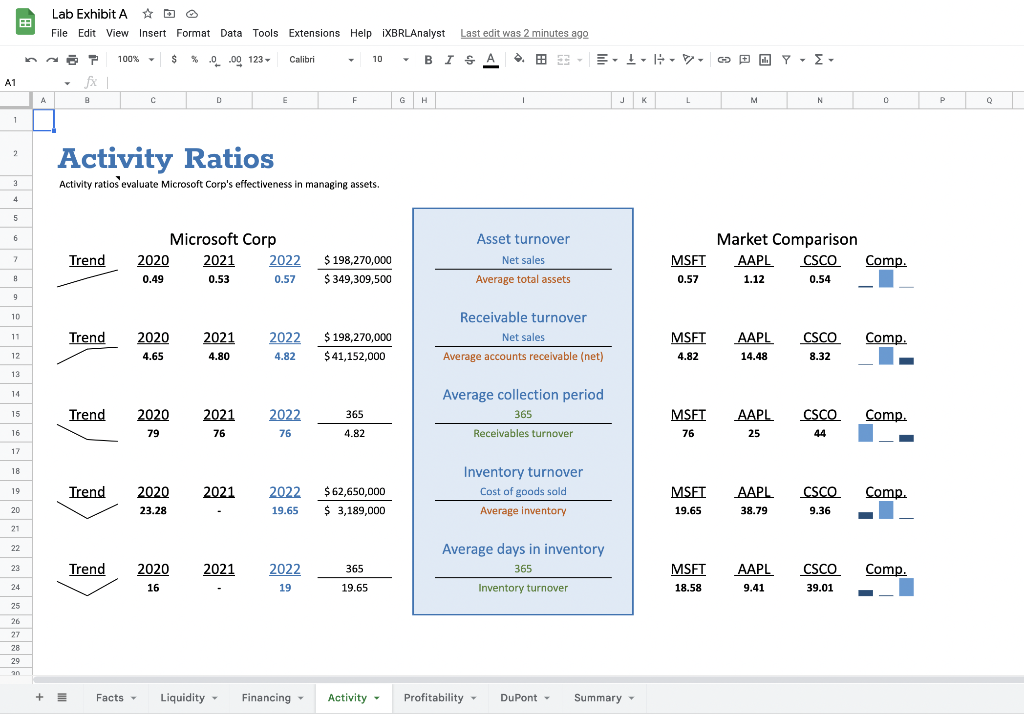Click the Insert chart icon

pyautogui.click(x=765, y=59)
